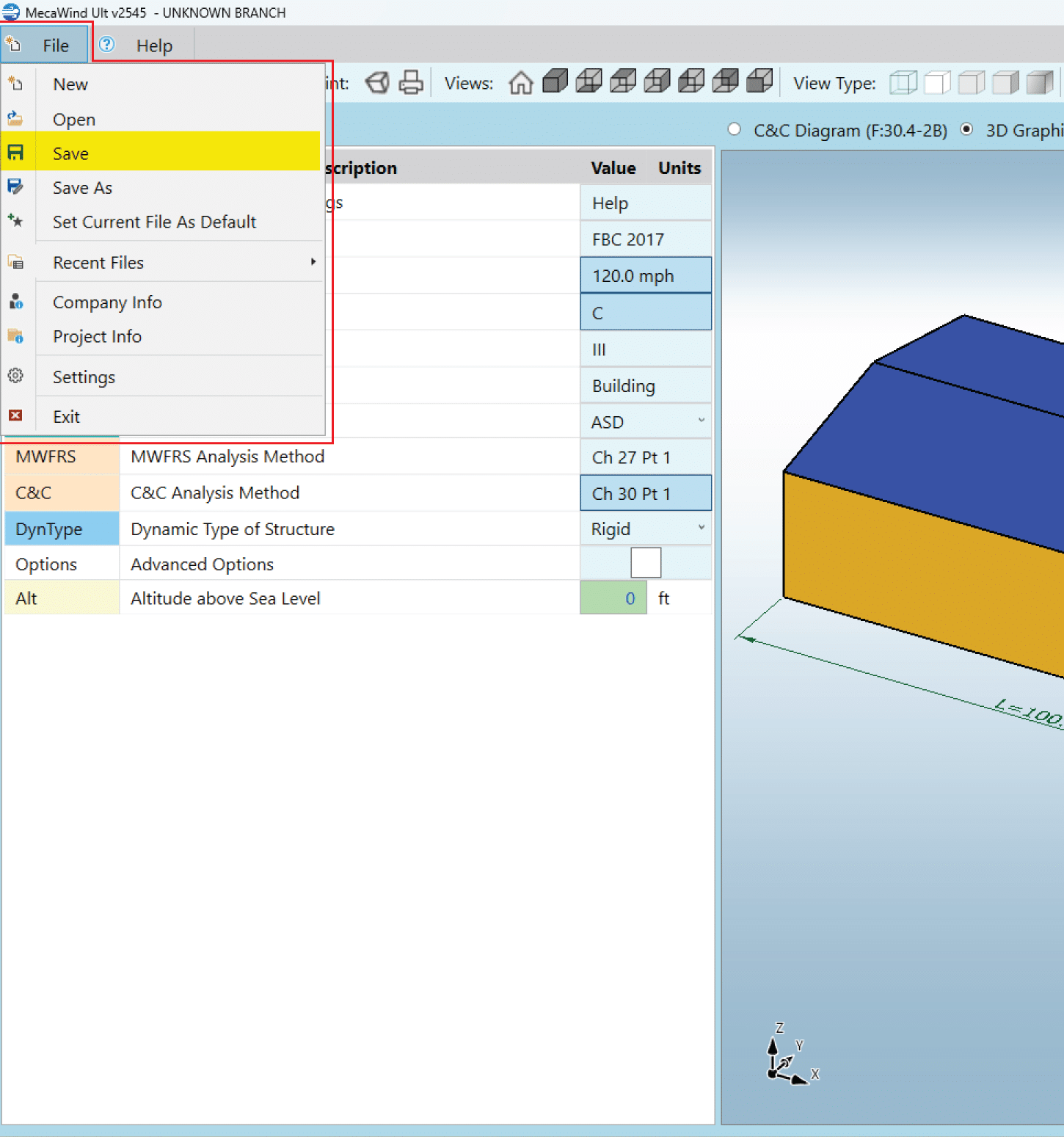Click the printer icon in toolbar
This screenshot has height=1137, width=1064.
pyautogui.click(x=411, y=83)
